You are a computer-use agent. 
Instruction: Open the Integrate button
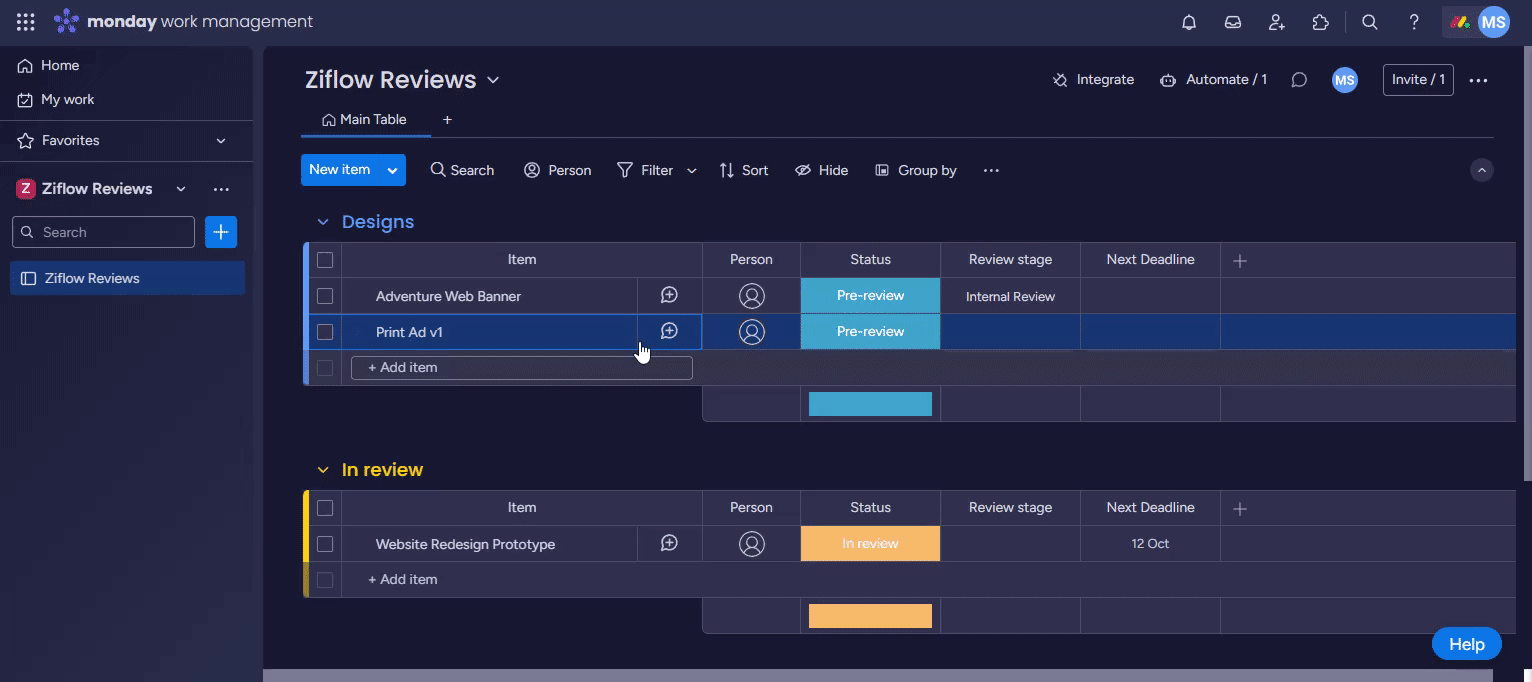coord(1093,80)
